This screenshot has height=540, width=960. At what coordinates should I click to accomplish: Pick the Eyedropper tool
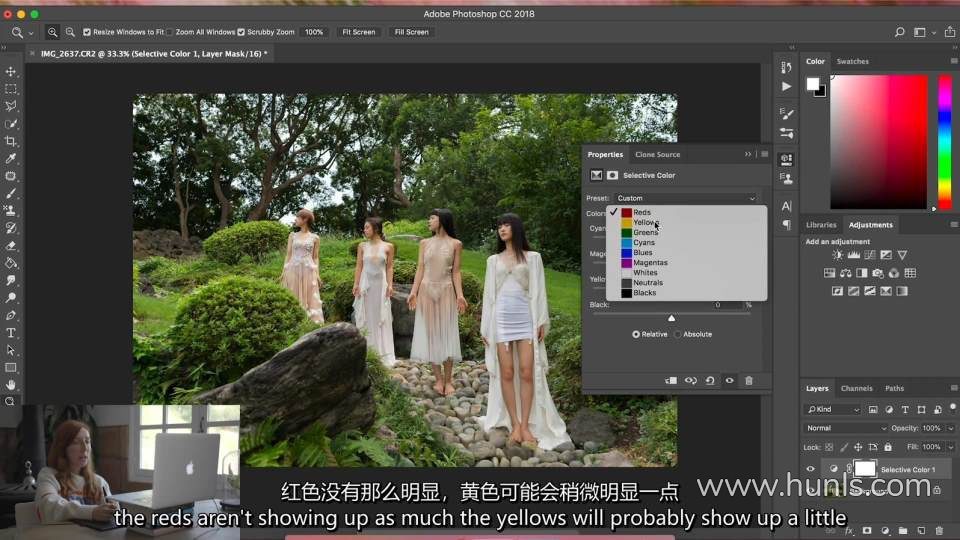tap(11, 159)
